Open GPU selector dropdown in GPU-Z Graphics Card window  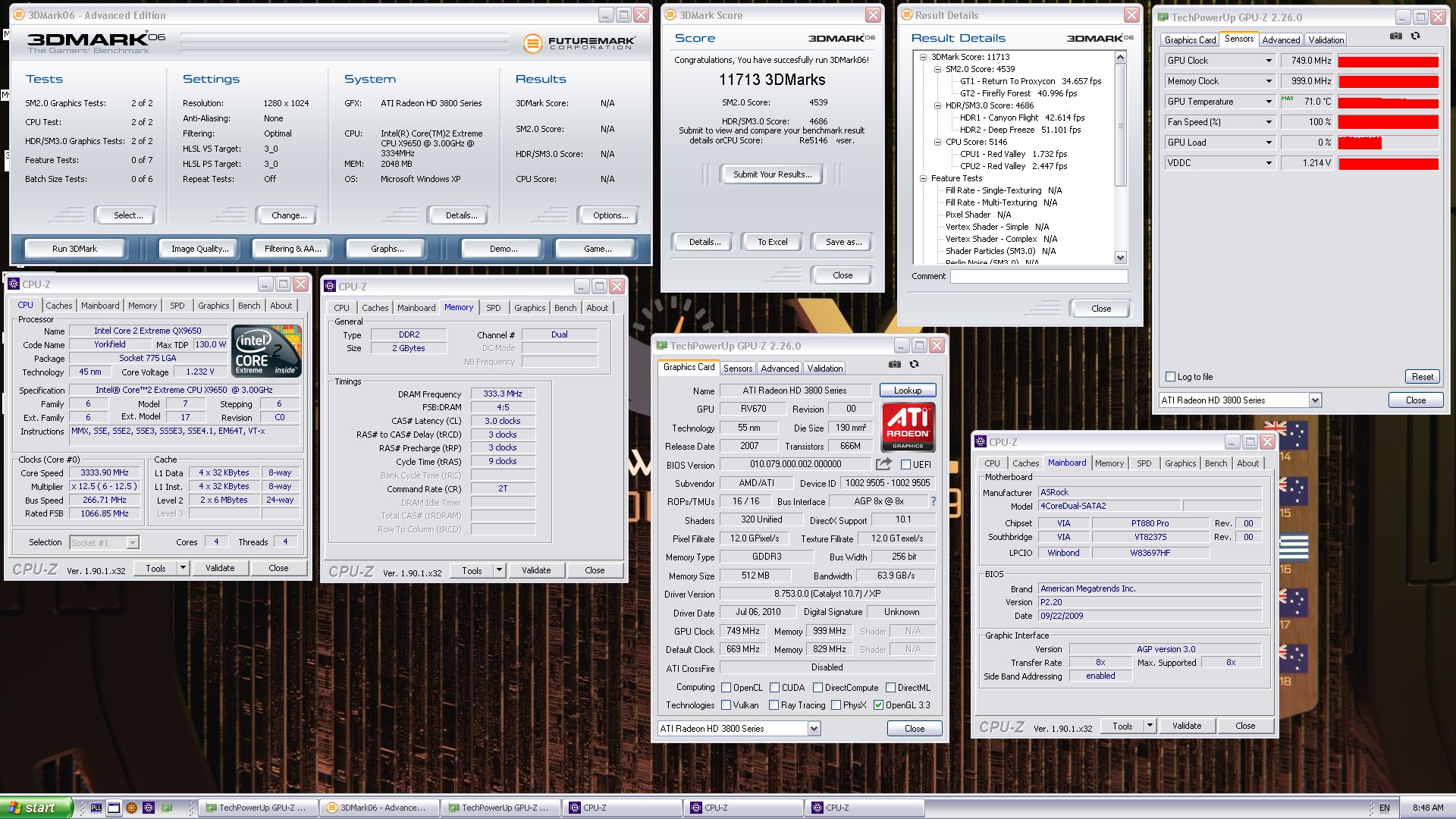814,729
